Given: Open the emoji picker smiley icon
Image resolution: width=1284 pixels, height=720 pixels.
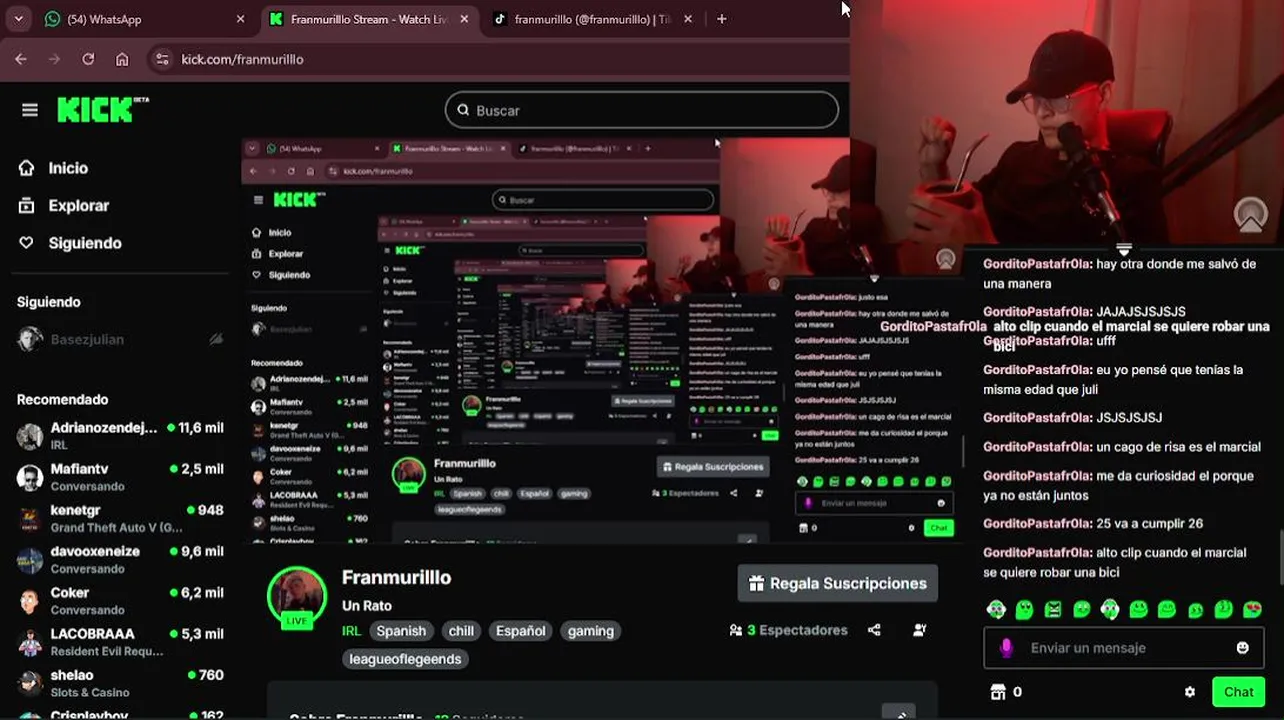Looking at the screenshot, I should (x=1243, y=648).
